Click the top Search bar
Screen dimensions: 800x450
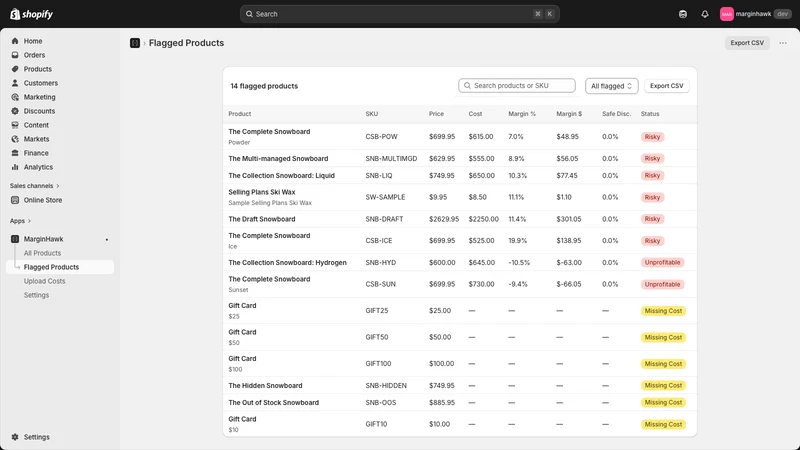pyautogui.click(x=399, y=14)
